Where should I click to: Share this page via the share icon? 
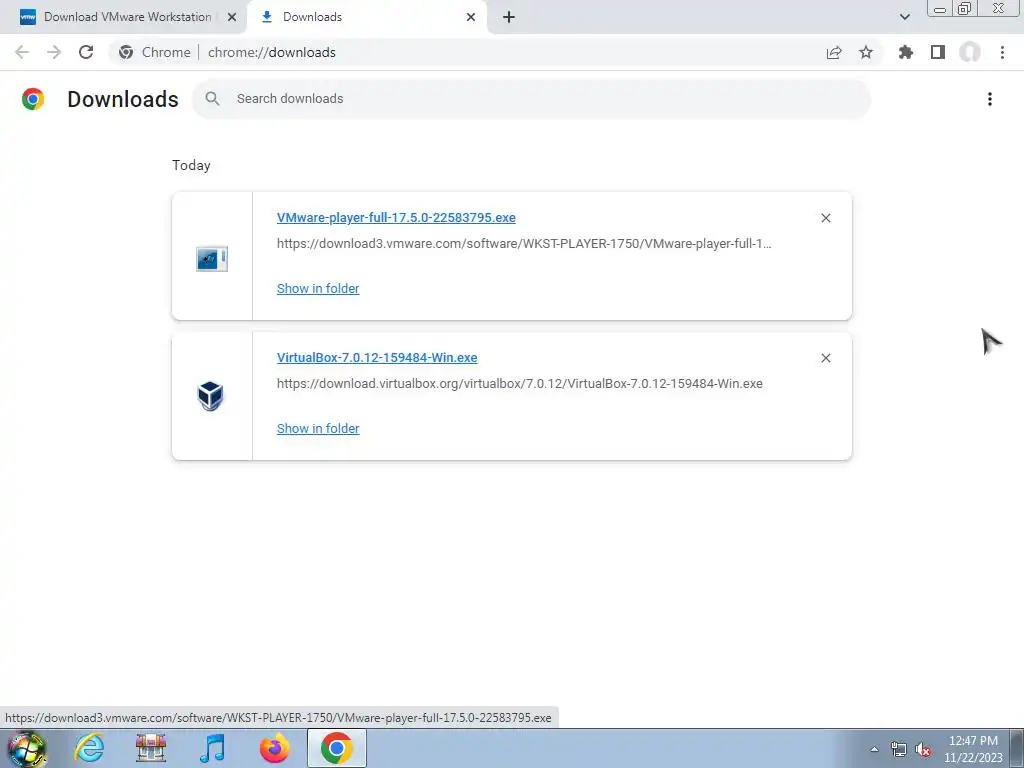(834, 52)
